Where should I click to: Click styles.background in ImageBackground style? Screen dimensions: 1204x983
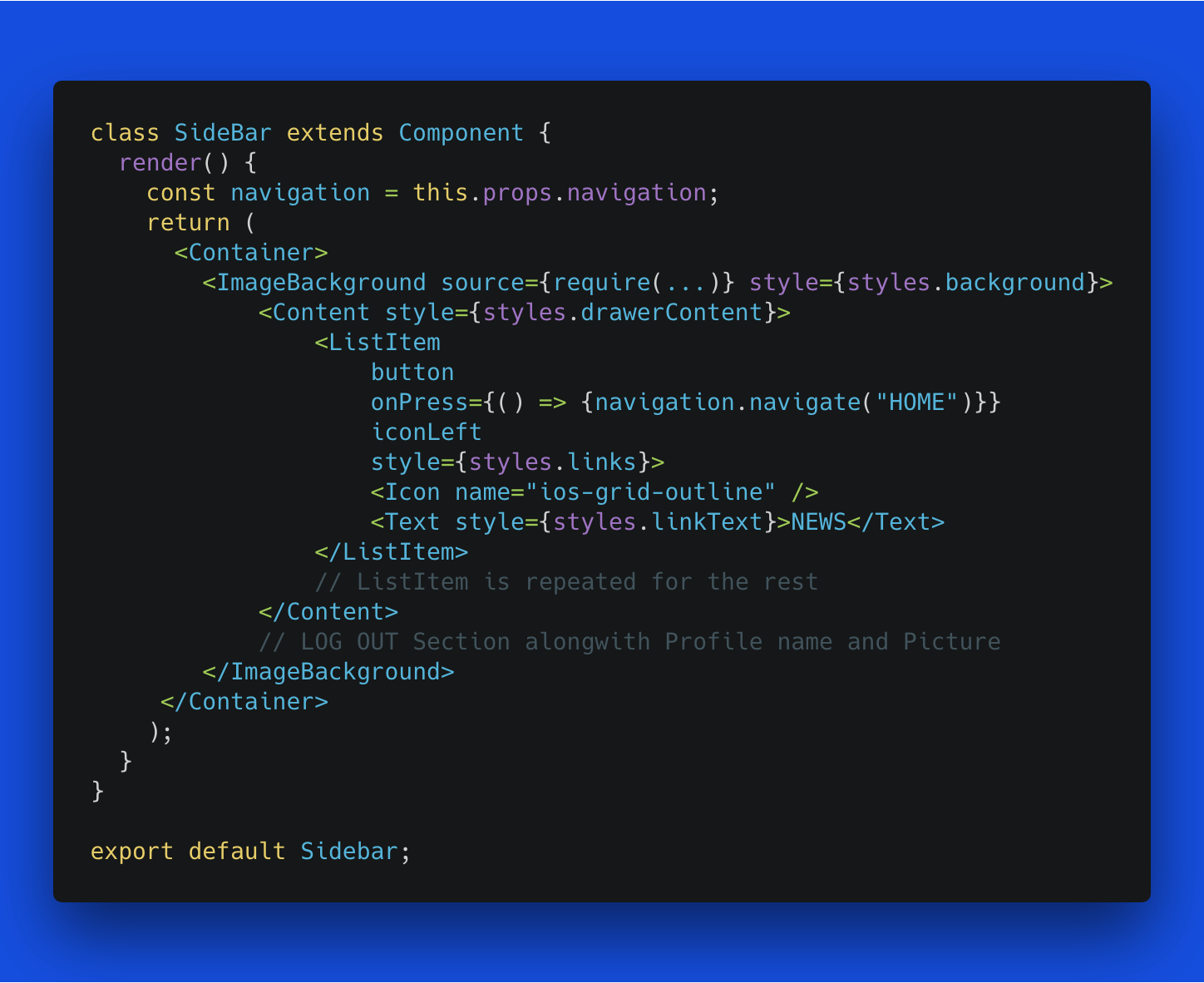tap(966, 283)
